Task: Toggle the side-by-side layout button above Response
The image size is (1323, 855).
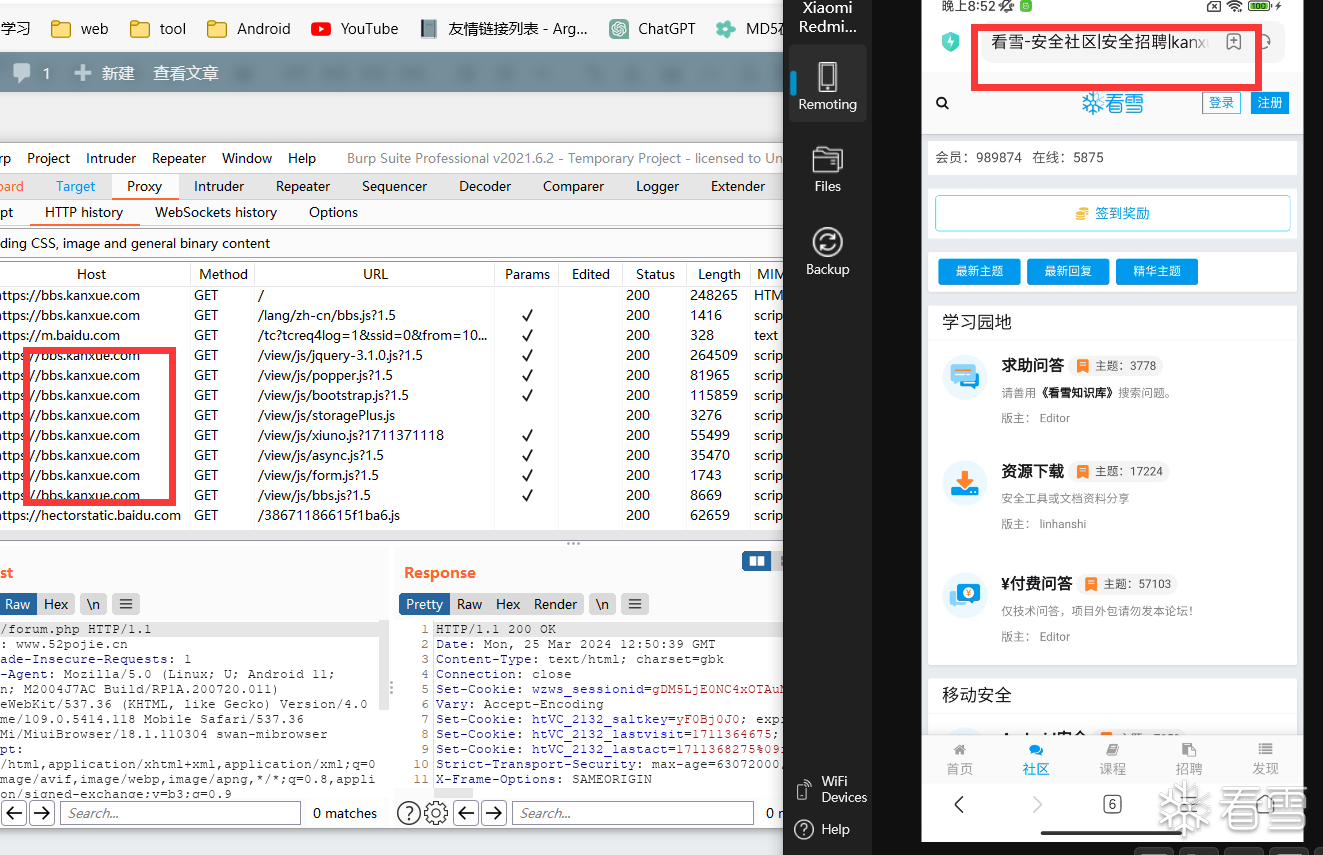Action: coord(757,561)
